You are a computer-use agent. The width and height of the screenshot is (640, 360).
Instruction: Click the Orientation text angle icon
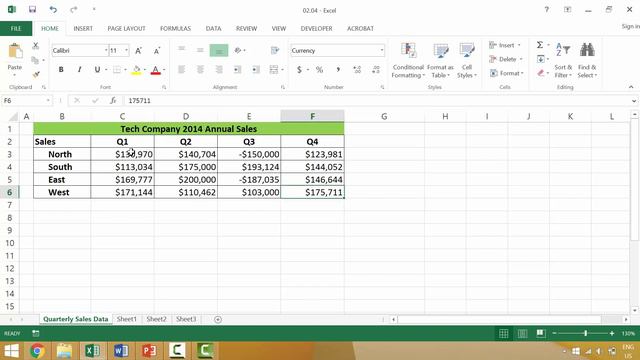[x=238, y=51]
